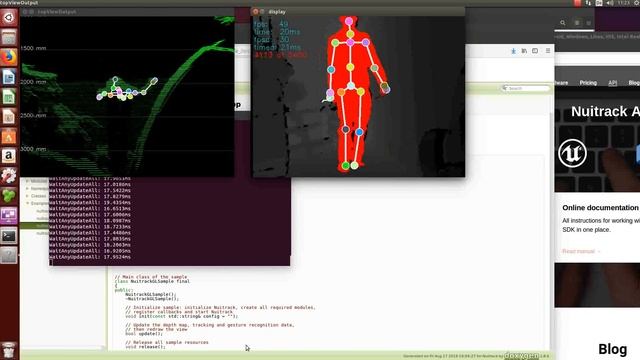Screen dimensions: 640x360
Task: Launch Firefox from the launcher
Action: click(9, 57)
